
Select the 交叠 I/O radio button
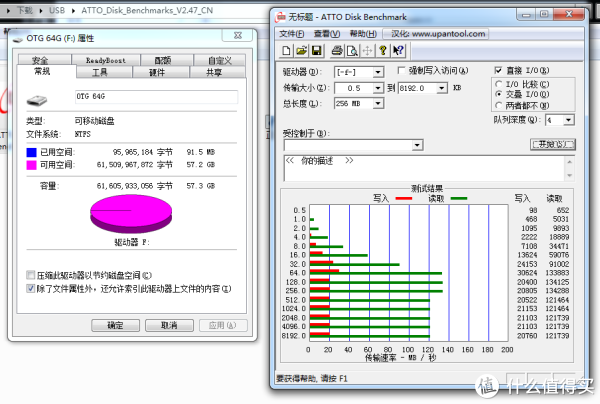tap(498, 94)
